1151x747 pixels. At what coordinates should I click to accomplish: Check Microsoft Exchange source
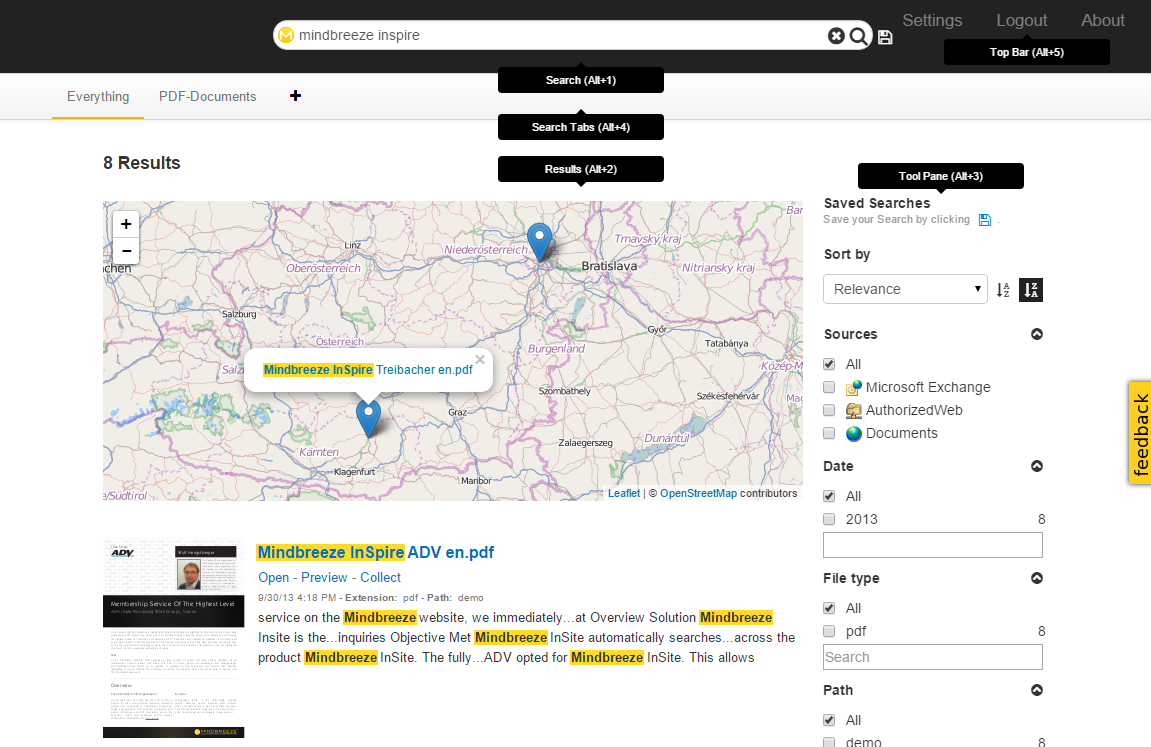coord(829,387)
